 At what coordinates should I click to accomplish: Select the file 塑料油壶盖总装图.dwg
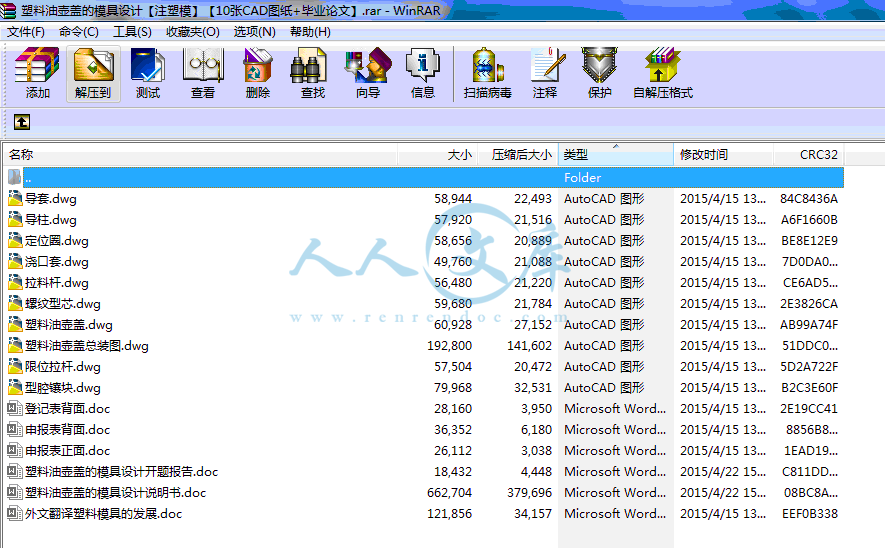(x=87, y=345)
